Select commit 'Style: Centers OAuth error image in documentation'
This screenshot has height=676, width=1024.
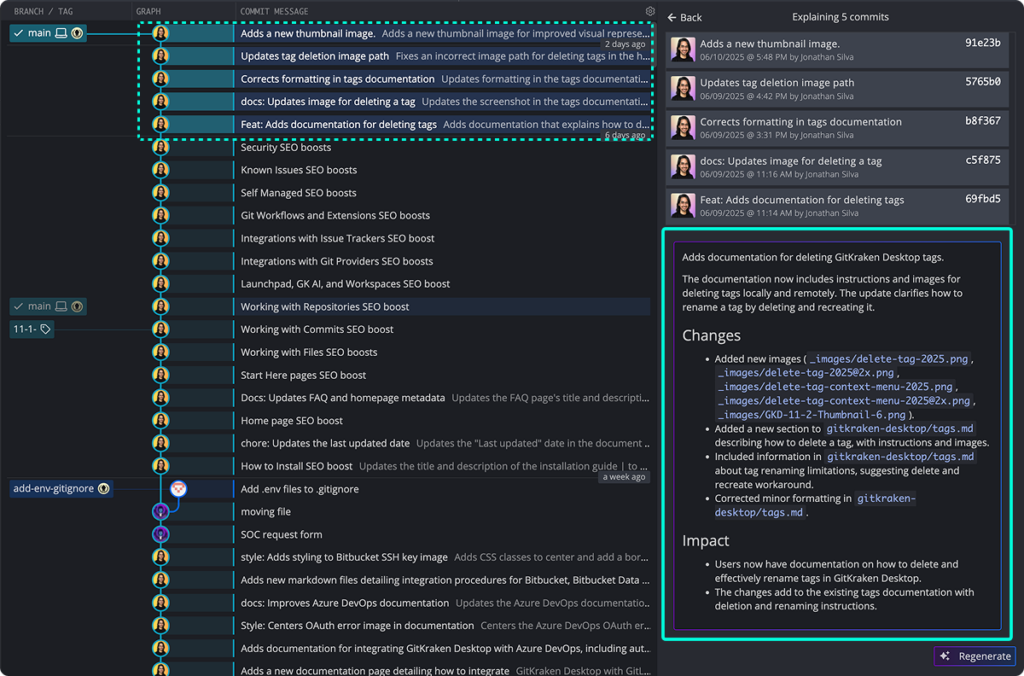tap(443, 625)
